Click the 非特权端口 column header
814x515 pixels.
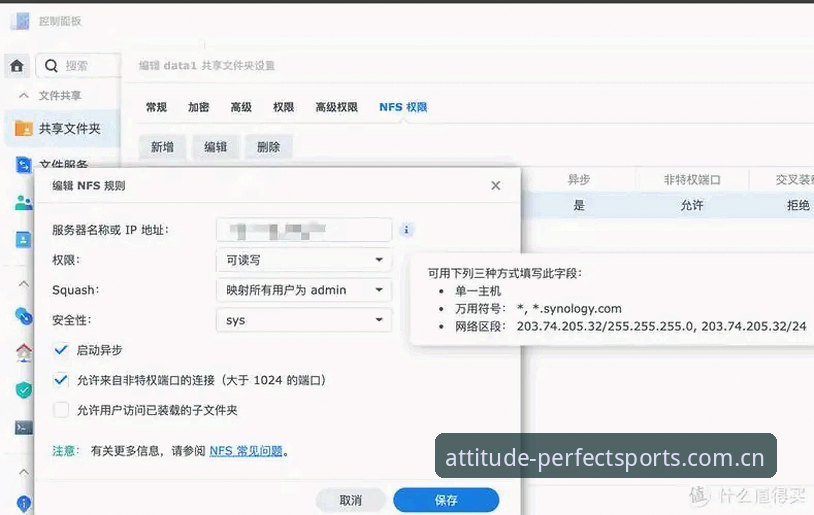tap(692, 180)
